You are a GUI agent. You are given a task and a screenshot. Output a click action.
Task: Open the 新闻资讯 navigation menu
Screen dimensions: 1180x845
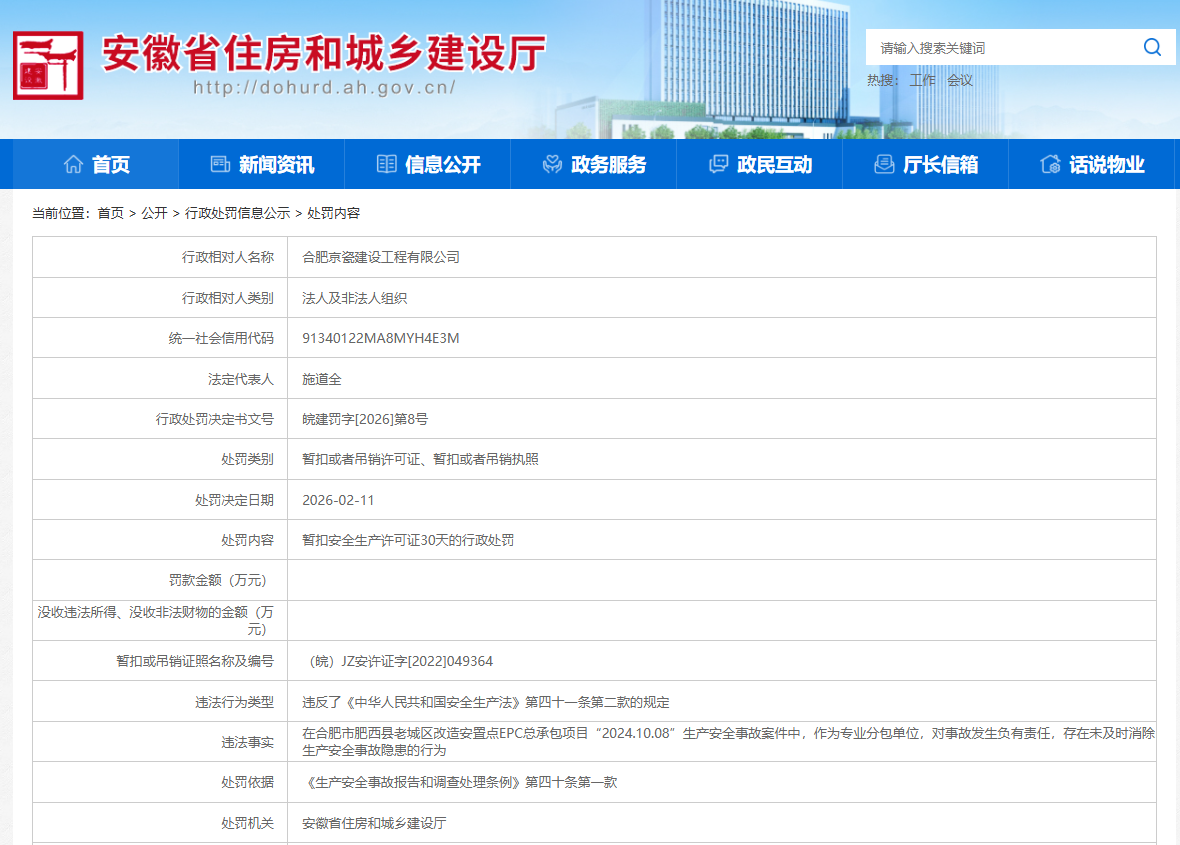tap(276, 165)
